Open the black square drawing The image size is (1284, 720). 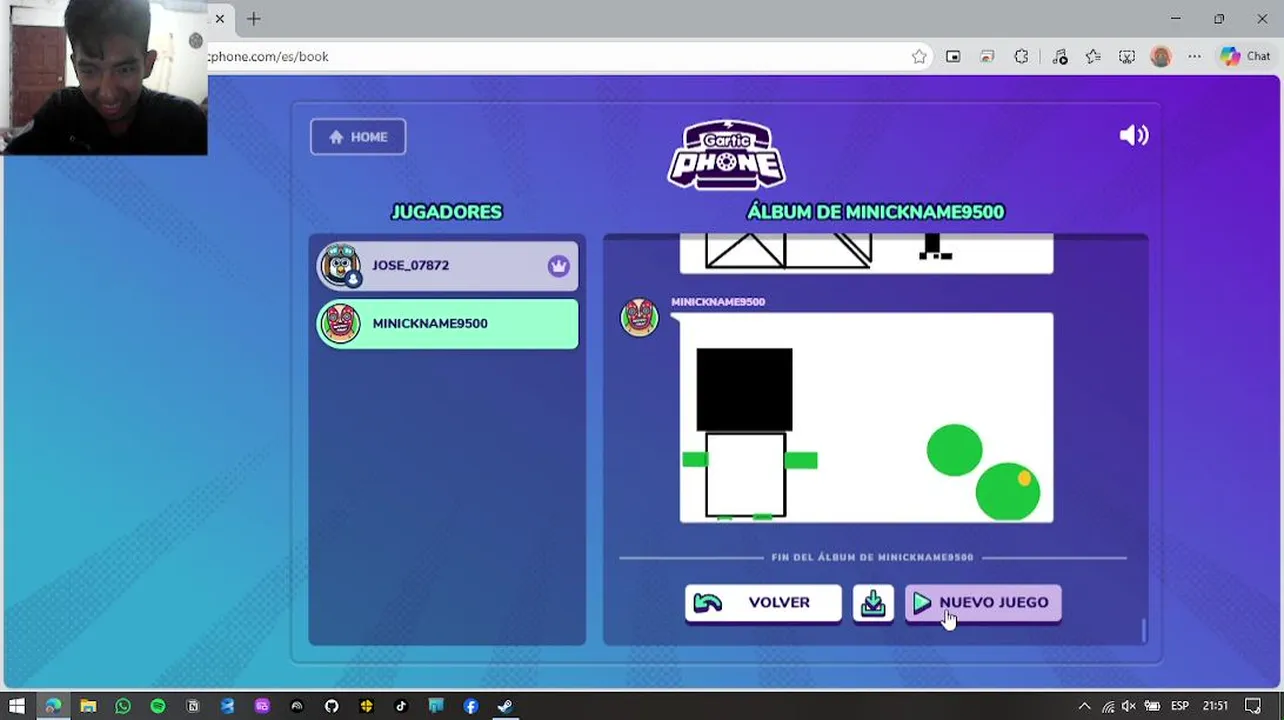click(866, 418)
